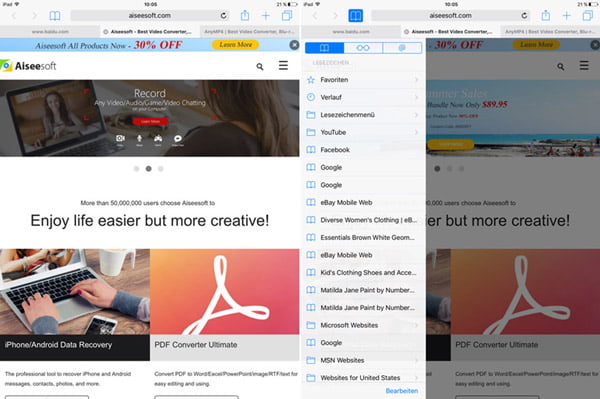Open Diverse Women's Clothing bookmark
This screenshot has width=600, height=399.
[x=364, y=220]
